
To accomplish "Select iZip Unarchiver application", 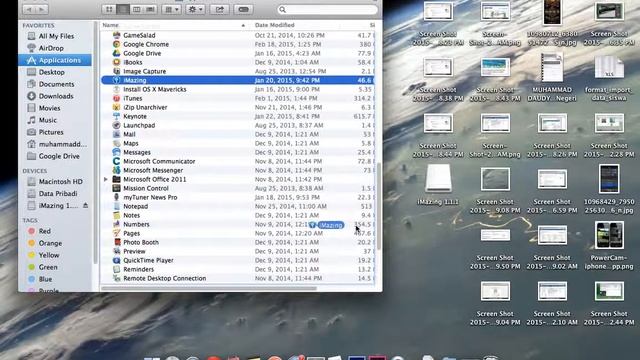I will [x=238, y=107].
